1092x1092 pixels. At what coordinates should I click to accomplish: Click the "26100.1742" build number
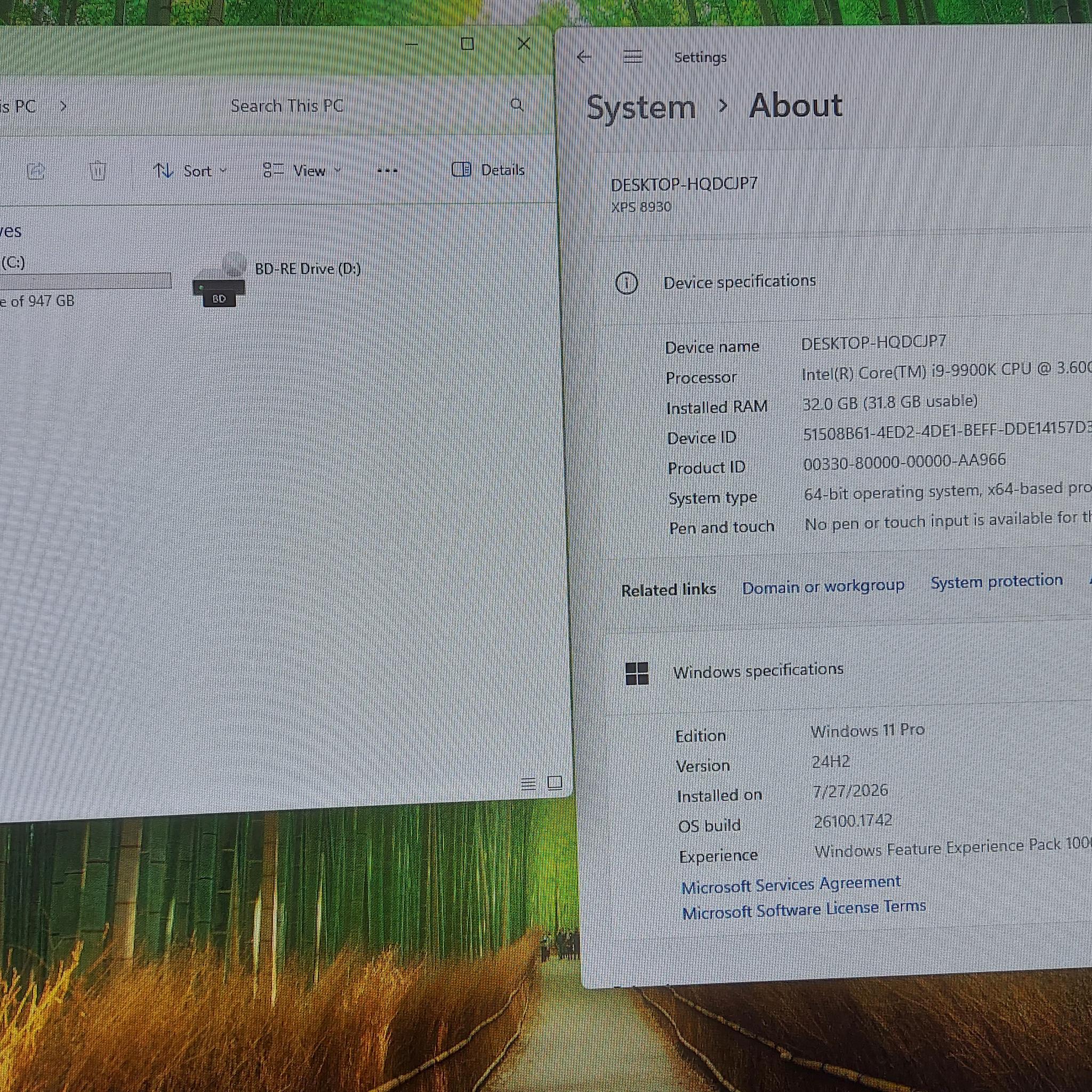[x=853, y=820]
